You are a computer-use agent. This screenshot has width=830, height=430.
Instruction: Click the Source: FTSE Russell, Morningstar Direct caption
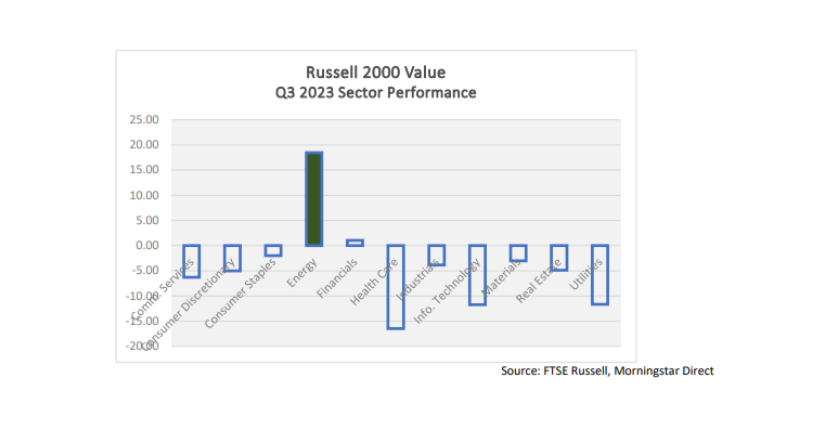click(x=607, y=371)
